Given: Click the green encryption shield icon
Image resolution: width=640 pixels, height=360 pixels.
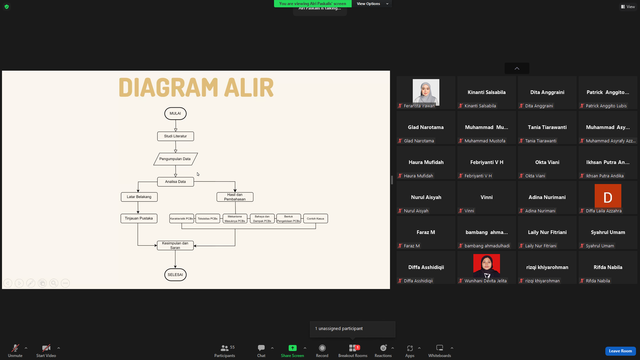Looking at the screenshot, I should [7, 7].
